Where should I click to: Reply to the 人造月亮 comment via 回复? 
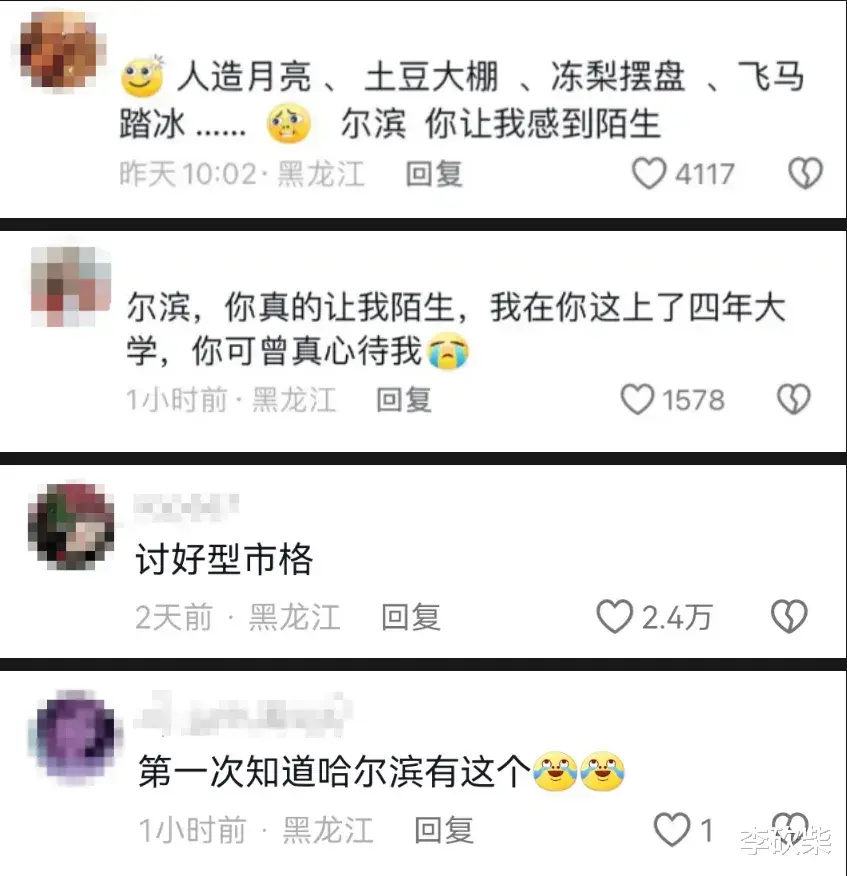click(434, 174)
